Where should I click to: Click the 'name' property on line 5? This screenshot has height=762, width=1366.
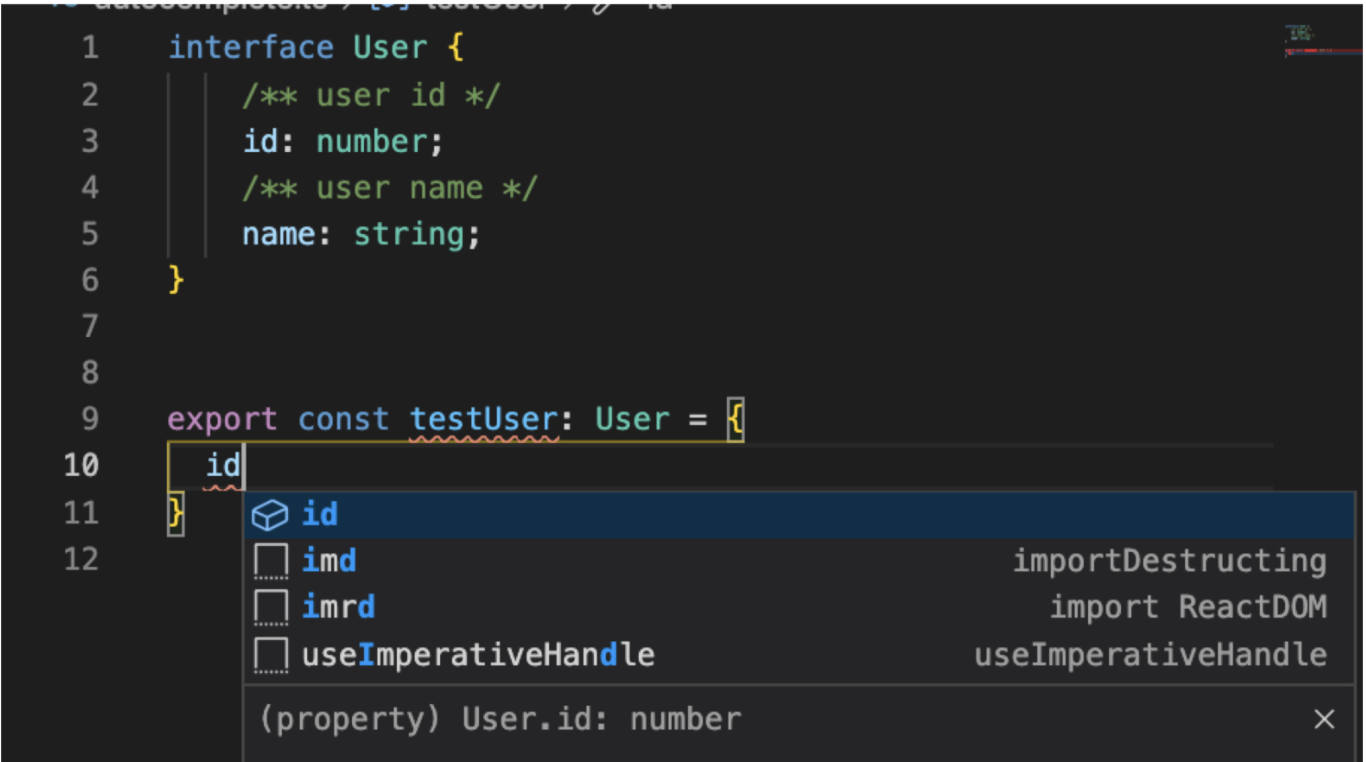click(x=279, y=234)
